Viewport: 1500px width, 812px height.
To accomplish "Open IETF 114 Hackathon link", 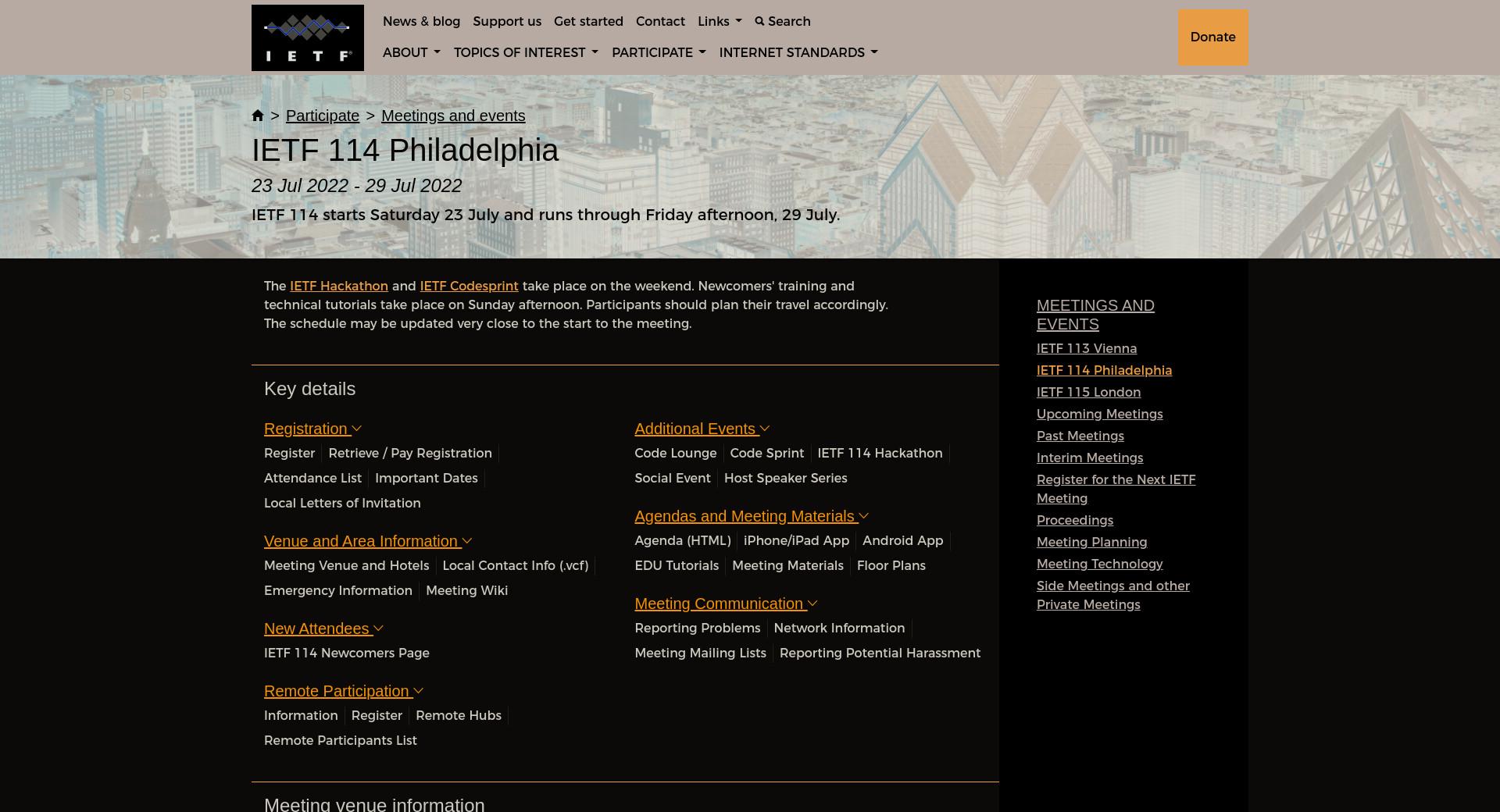I will (880, 453).
